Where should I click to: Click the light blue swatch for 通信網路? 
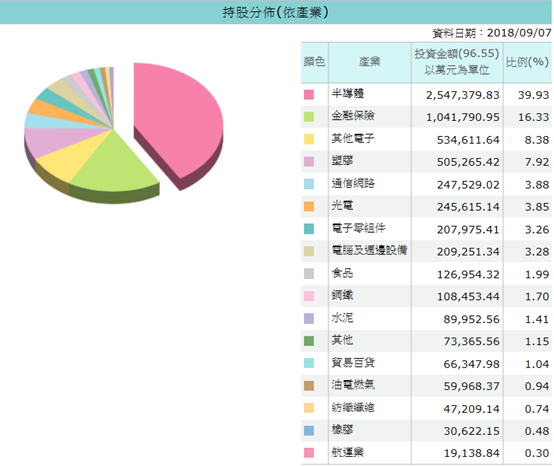309,184
